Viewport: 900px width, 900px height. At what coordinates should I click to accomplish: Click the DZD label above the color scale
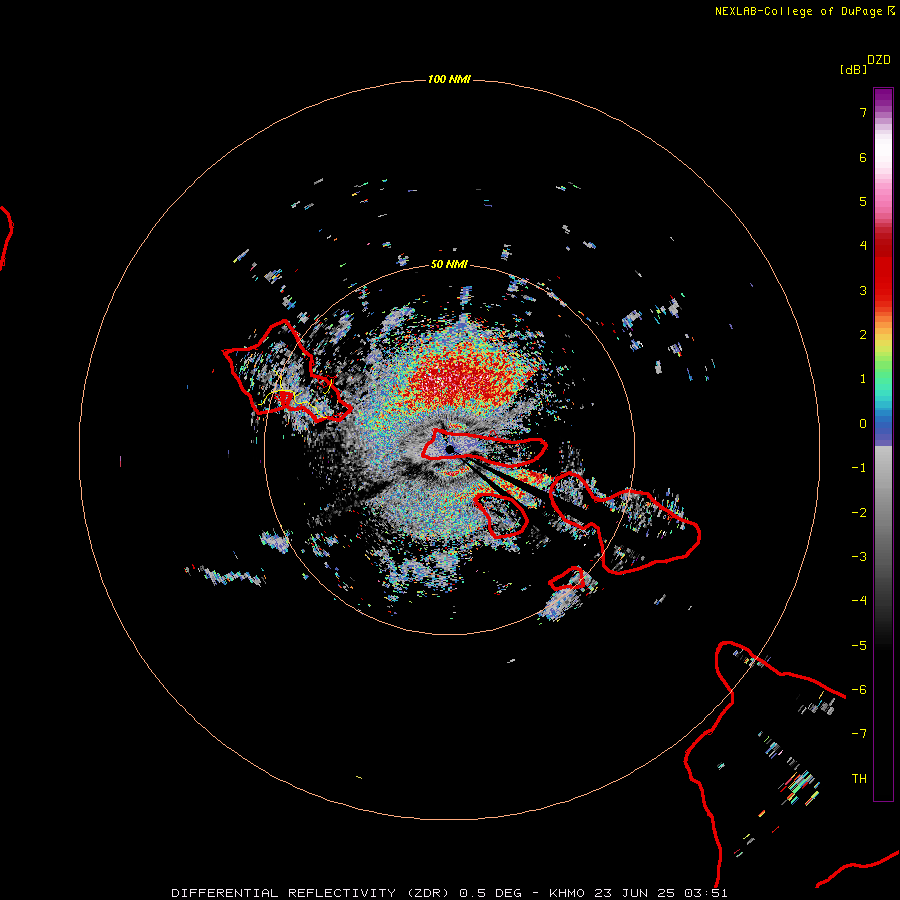click(879, 60)
